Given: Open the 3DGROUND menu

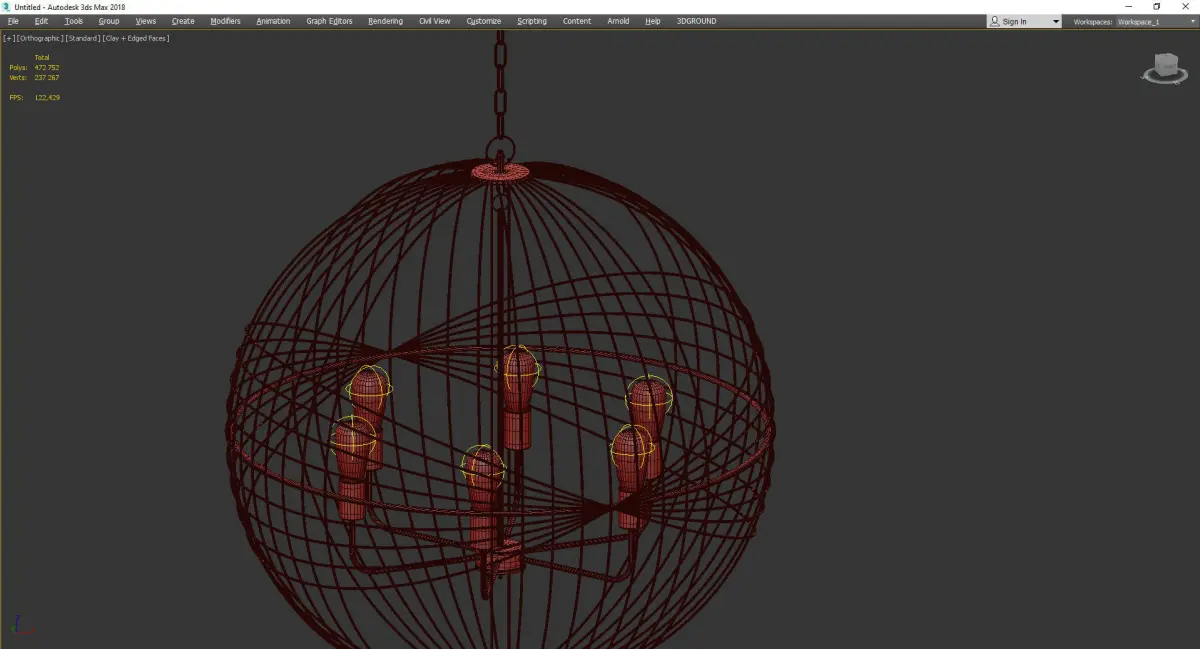Looking at the screenshot, I should (696, 21).
